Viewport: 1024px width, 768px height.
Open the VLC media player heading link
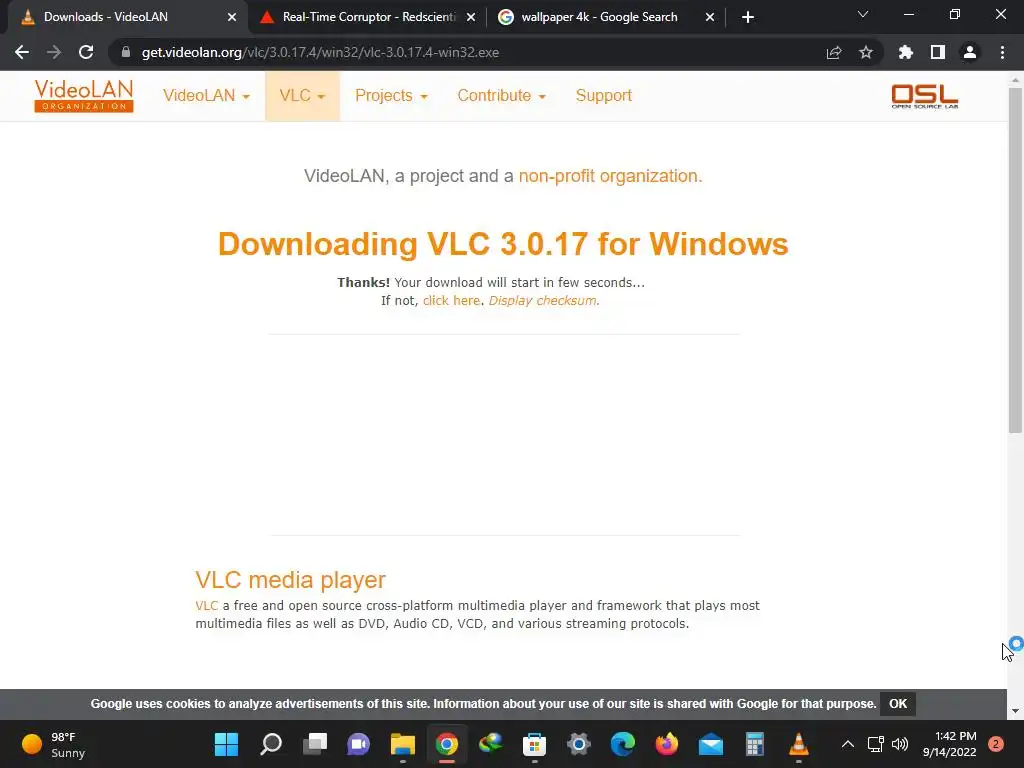[291, 580]
